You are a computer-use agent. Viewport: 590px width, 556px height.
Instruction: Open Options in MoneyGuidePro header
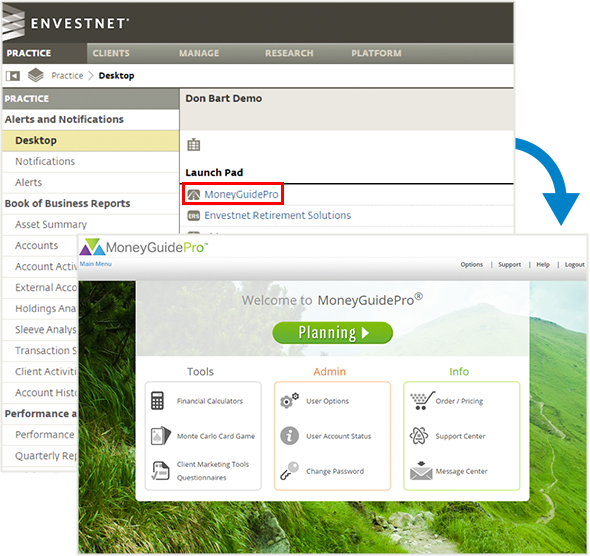(471, 264)
